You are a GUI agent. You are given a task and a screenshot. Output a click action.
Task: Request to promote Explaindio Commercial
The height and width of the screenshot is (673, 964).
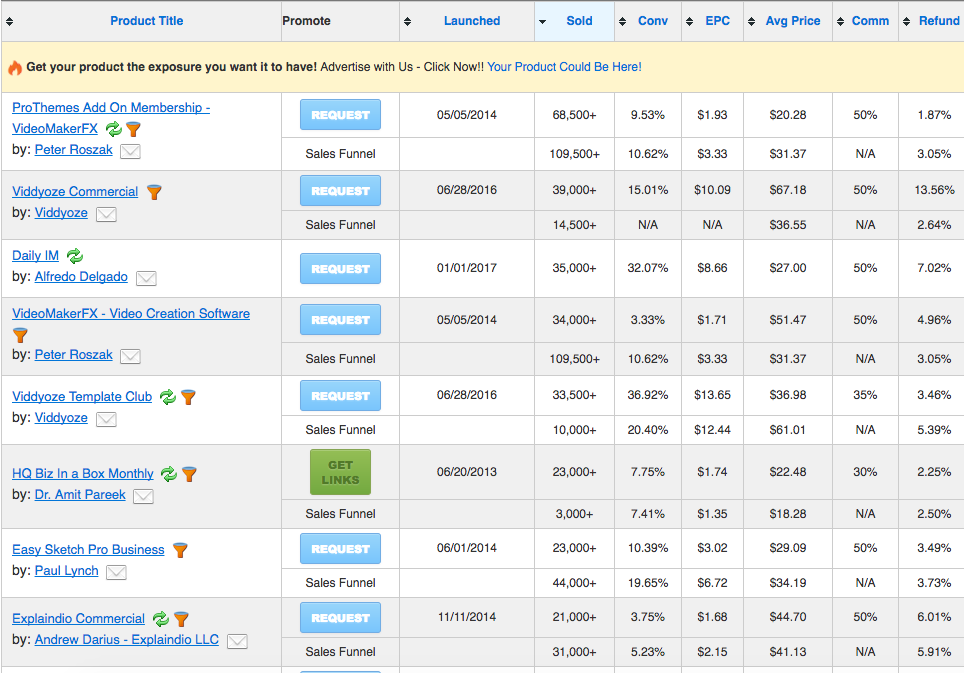[341, 618]
